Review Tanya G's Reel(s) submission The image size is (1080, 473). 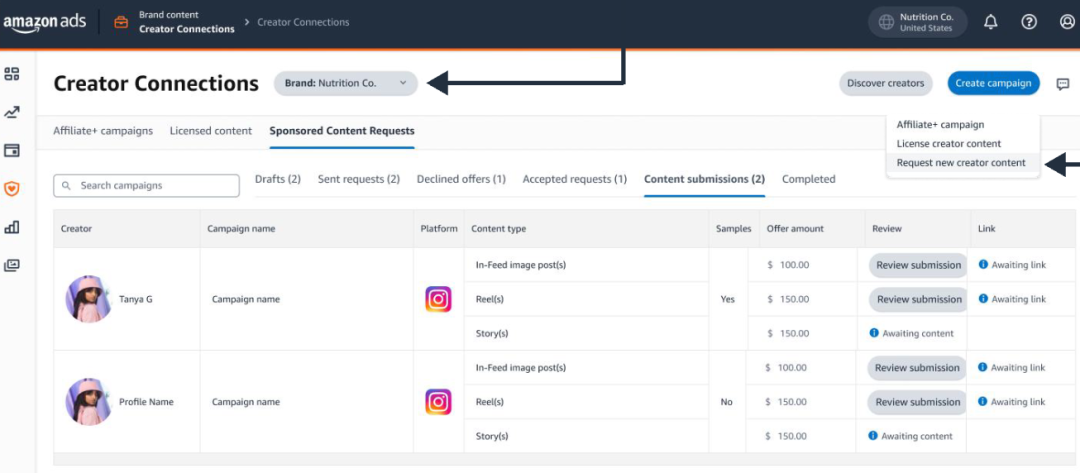point(918,299)
